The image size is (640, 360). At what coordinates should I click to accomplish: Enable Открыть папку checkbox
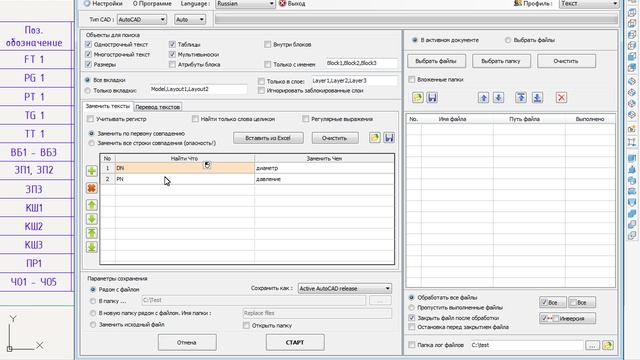point(246,325)
